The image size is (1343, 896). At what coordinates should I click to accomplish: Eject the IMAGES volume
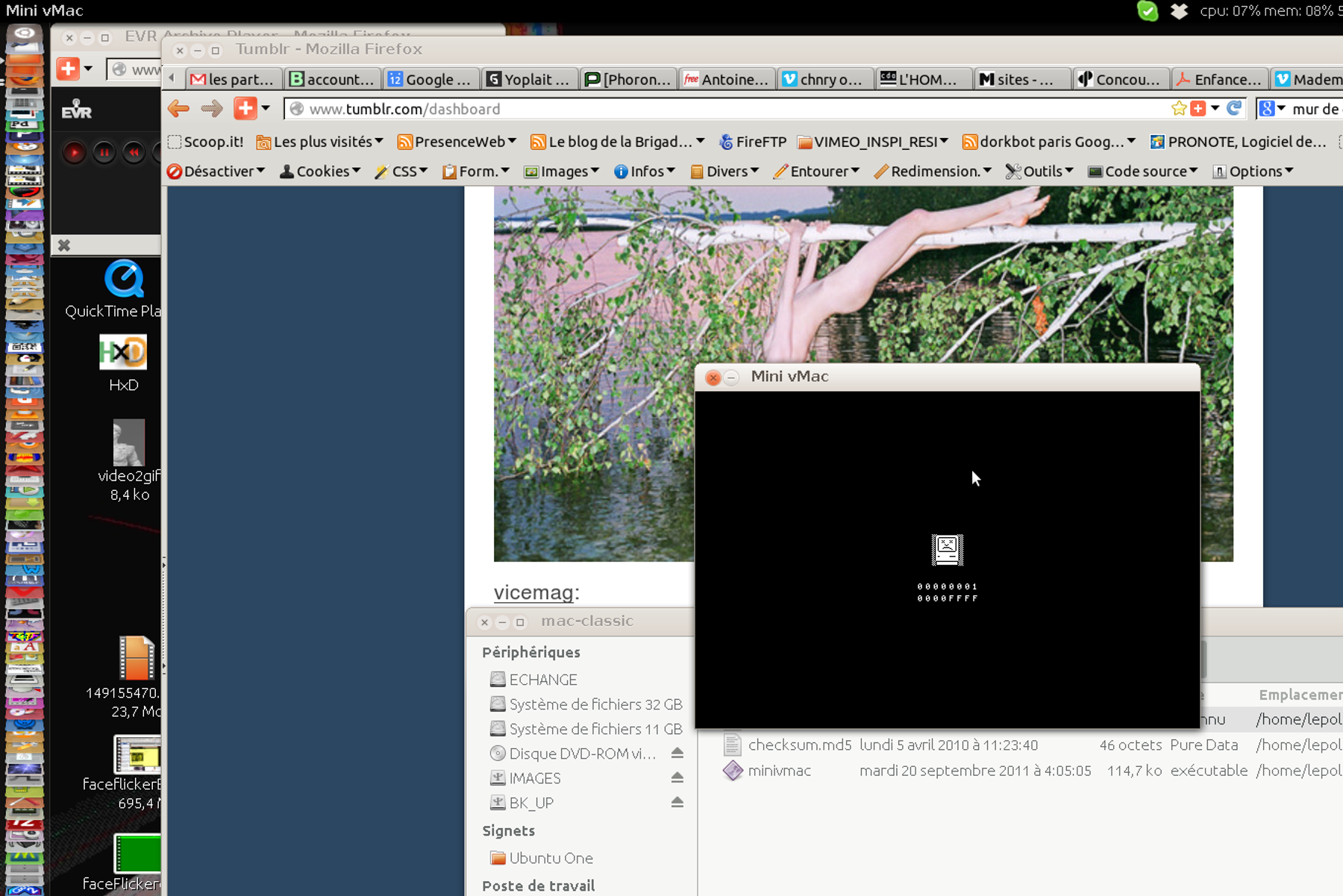coord(677,777)
